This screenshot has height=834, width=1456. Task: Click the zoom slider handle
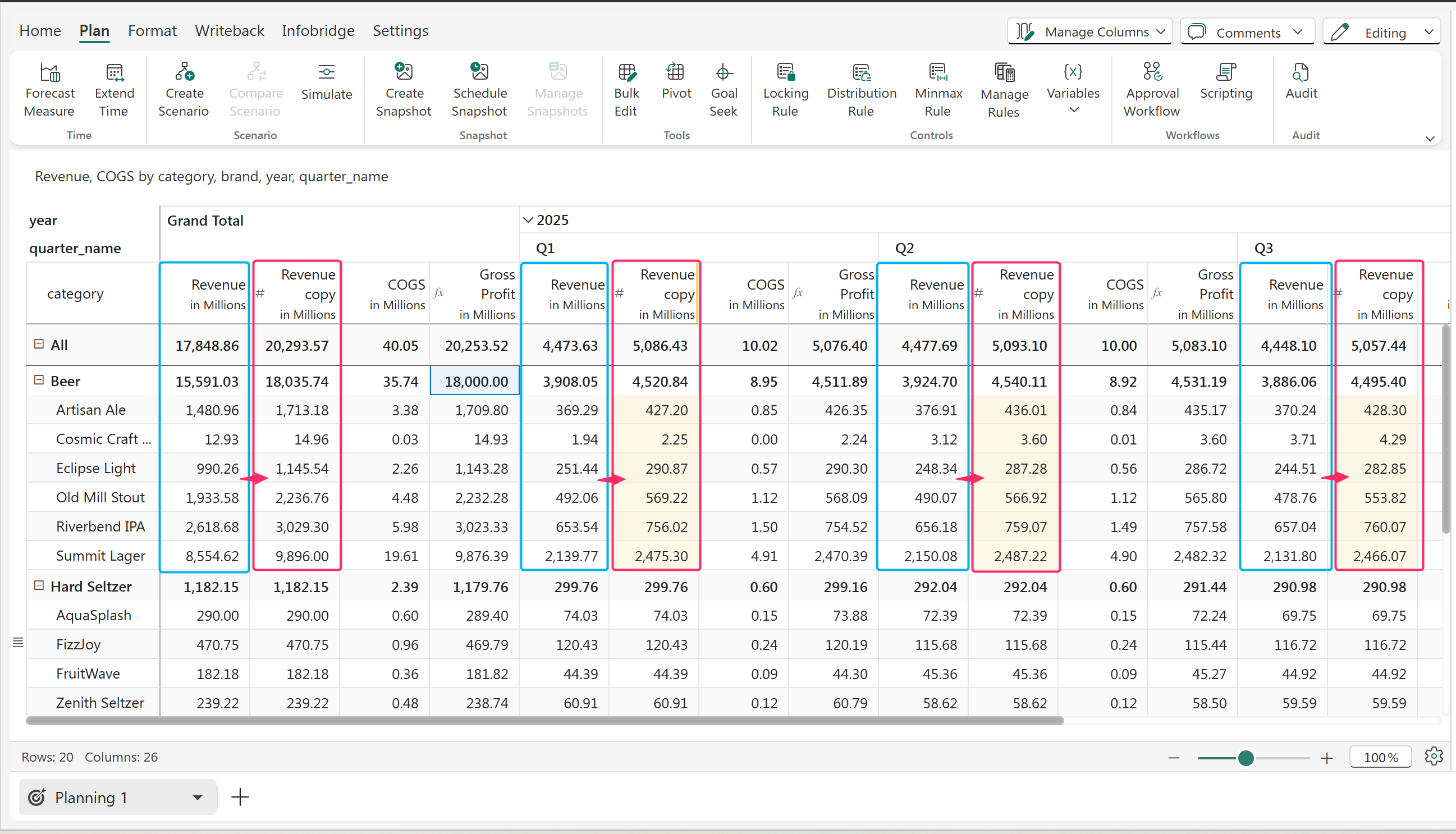[x=1245, y=758]
